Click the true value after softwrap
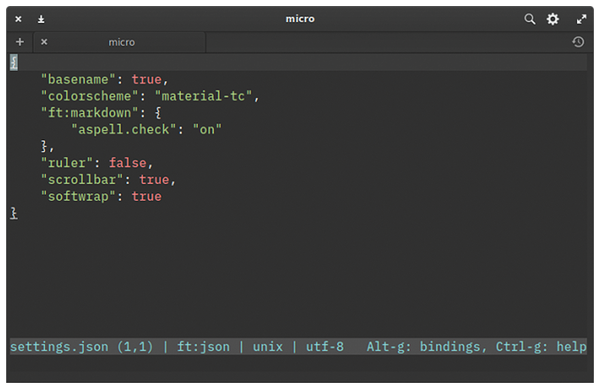 pyautogui.click(x=147, y=197)
